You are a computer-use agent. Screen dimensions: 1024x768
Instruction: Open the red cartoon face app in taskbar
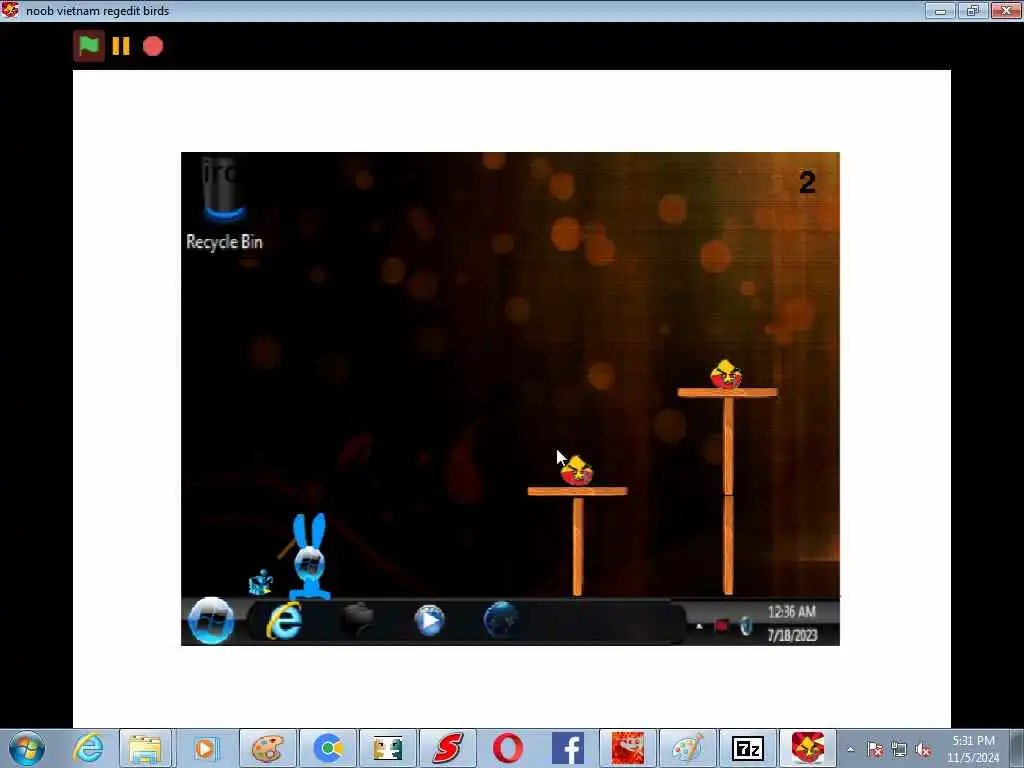pyautogui.click(x=628, y=748)
